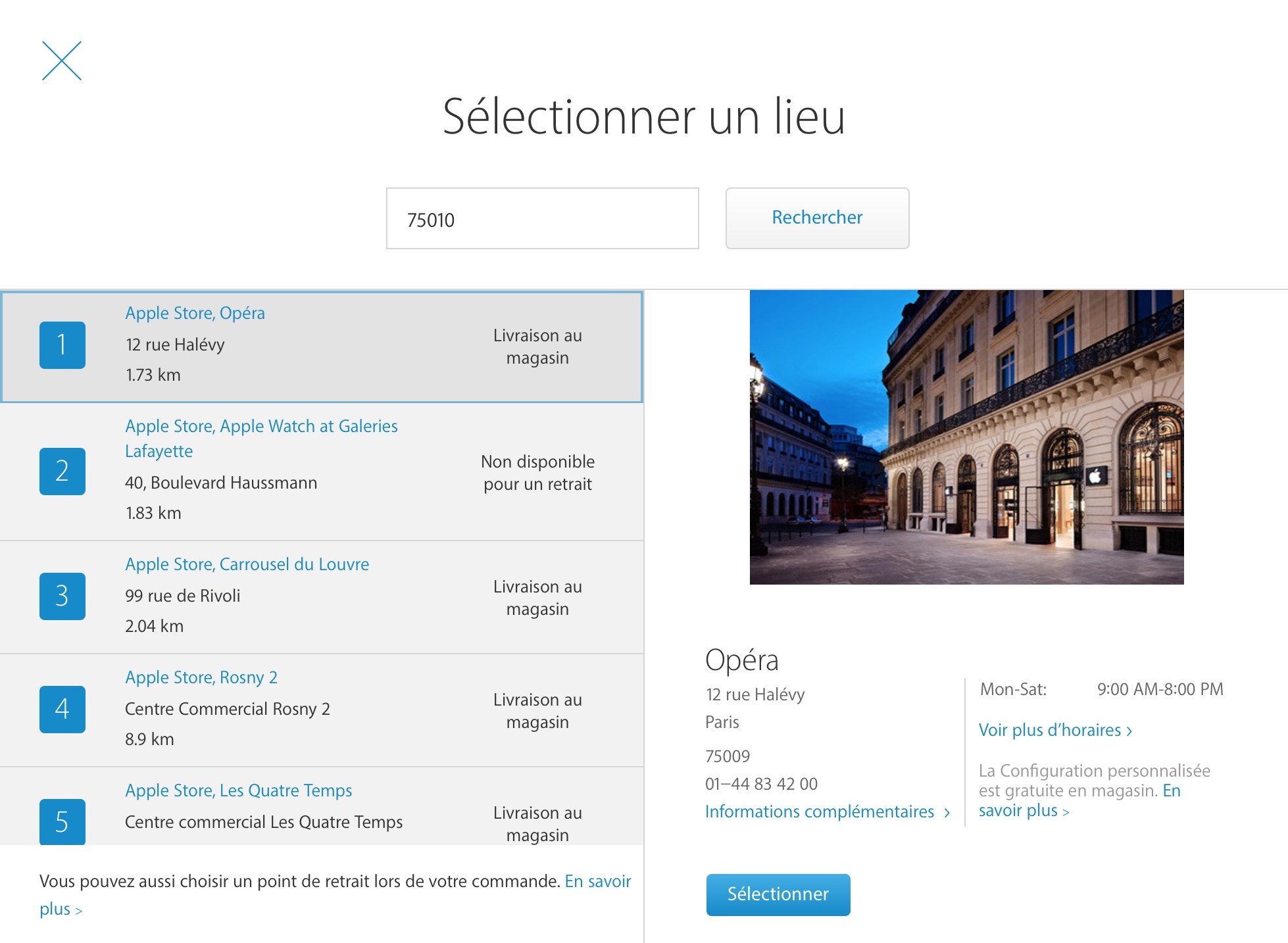This screenshot has width=1288, height=943.
Task: Click the number 3 store badge
Action: click(x=62, y=596)
